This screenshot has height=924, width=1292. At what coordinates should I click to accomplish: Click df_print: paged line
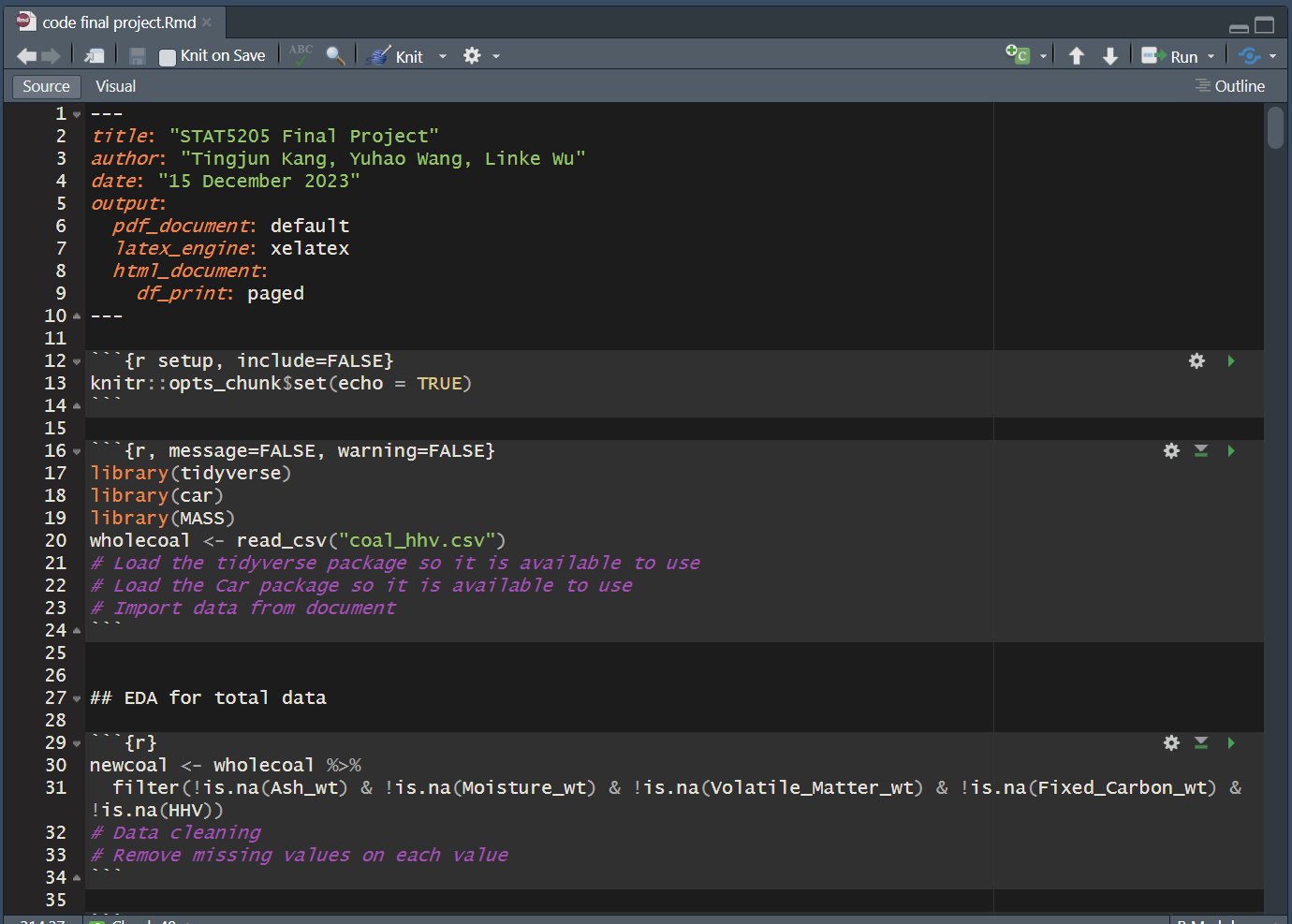point(220,293)
